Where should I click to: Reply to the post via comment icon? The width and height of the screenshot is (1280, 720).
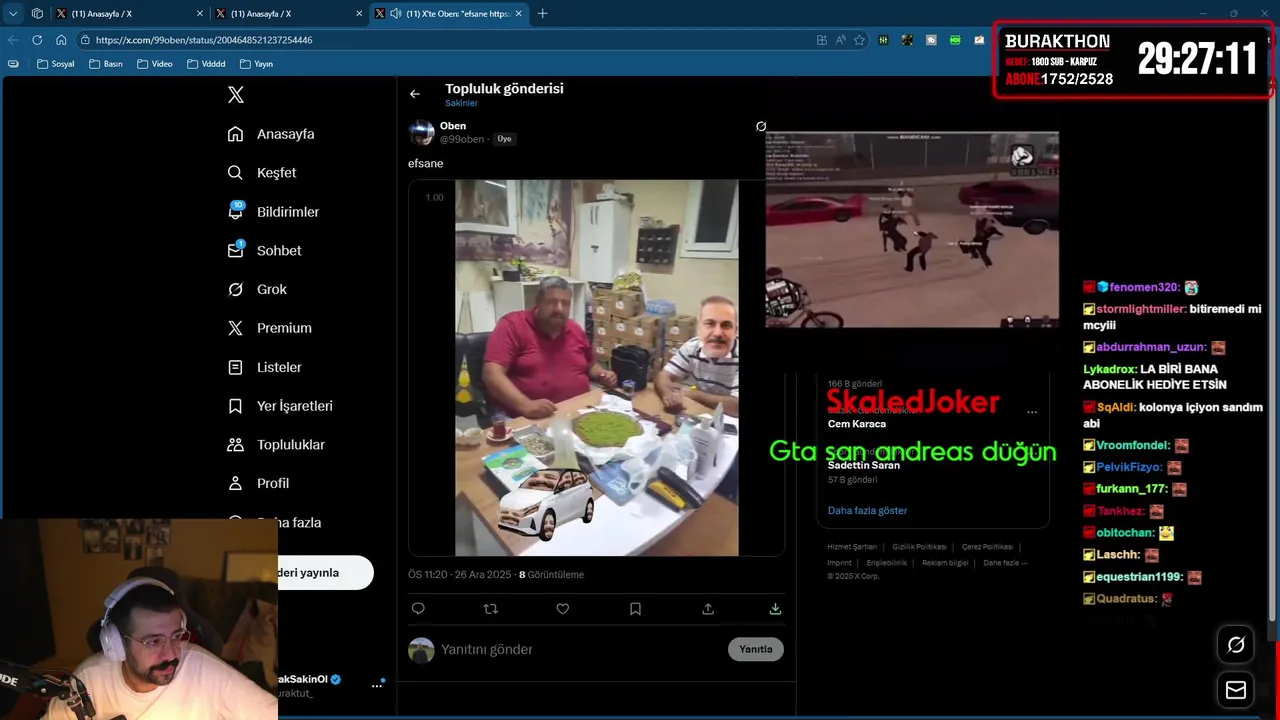[418, 608]
